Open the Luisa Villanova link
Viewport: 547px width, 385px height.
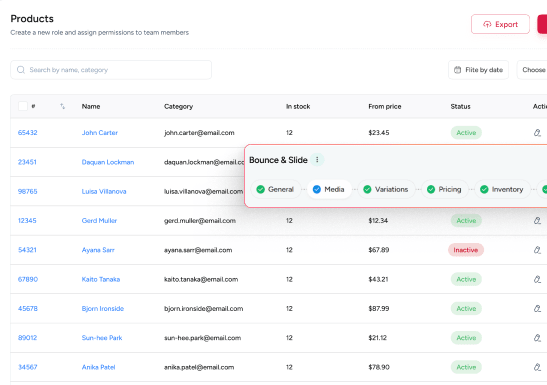tap(104, 191)
